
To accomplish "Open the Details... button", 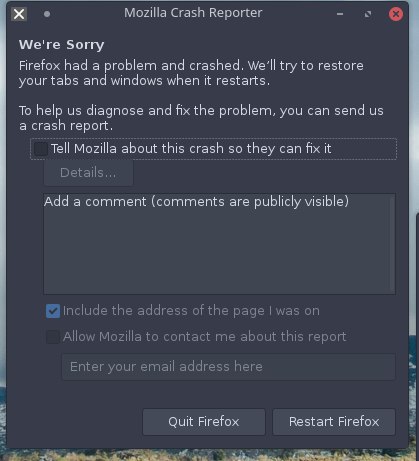I will (x=88, y=173).
